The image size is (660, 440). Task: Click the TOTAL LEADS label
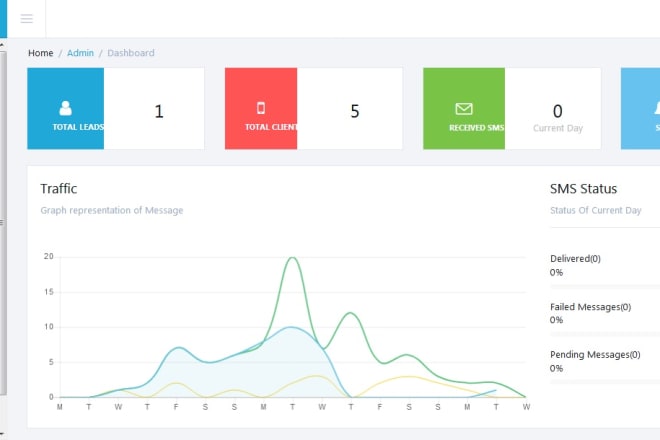pyautogui.click(x=78, y=127)
